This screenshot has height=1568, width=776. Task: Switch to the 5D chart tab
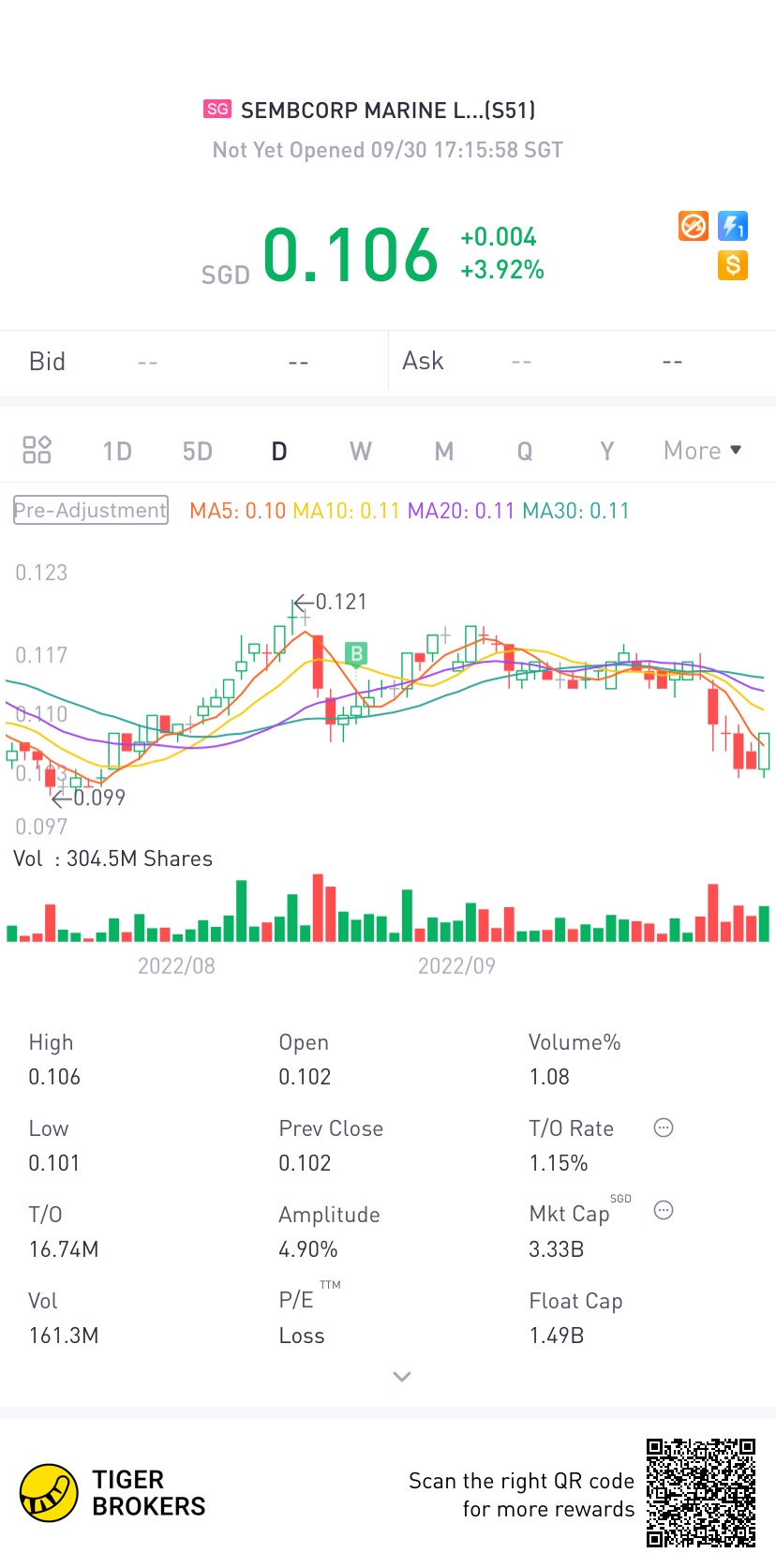198,452
